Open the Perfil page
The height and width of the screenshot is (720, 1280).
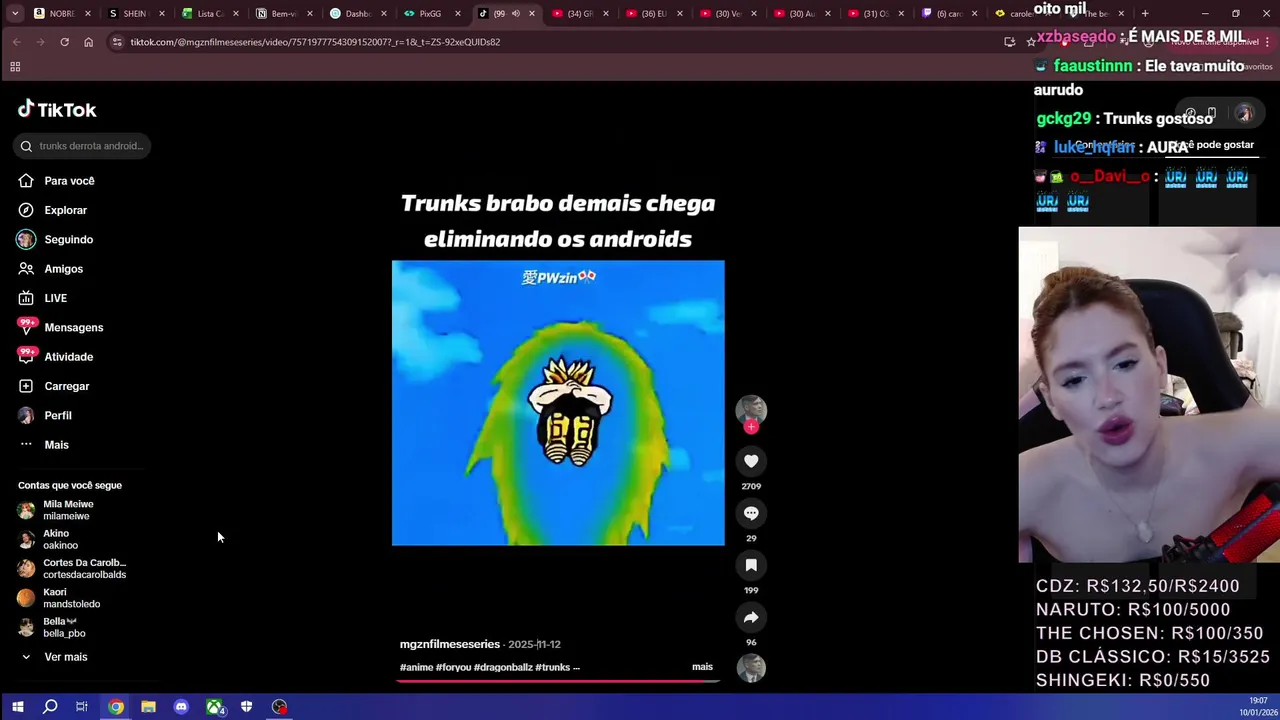click(x=57, y=415)
